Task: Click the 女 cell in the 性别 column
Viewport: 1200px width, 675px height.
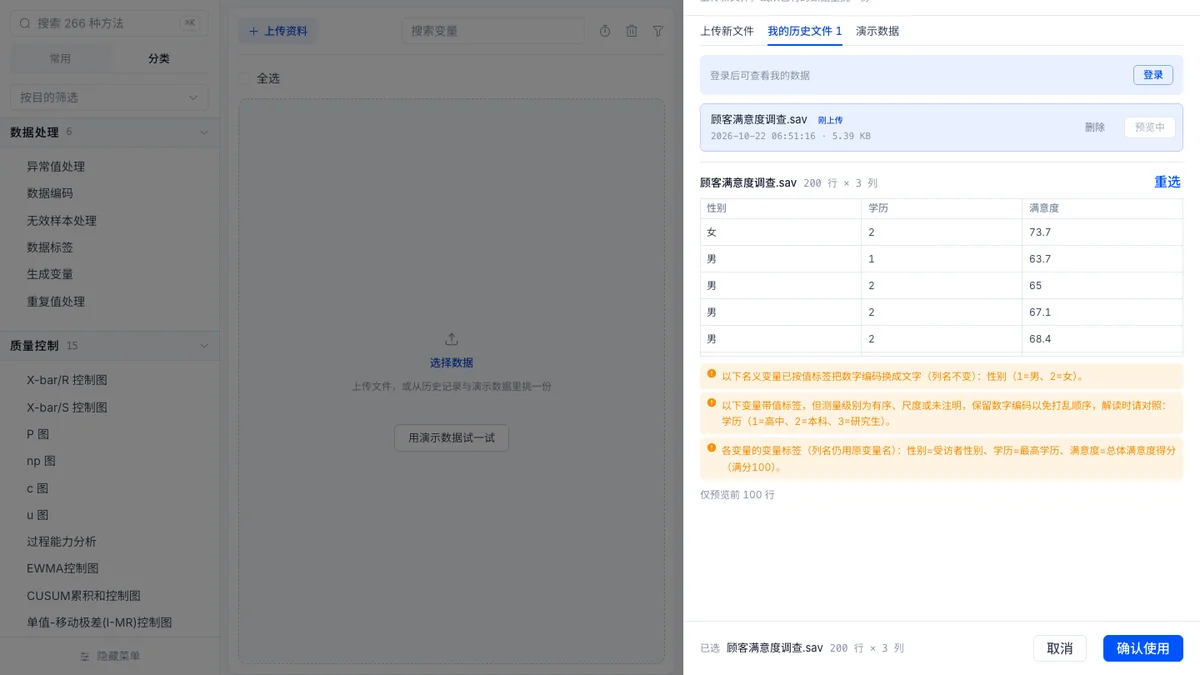Action: coord(781,232)
